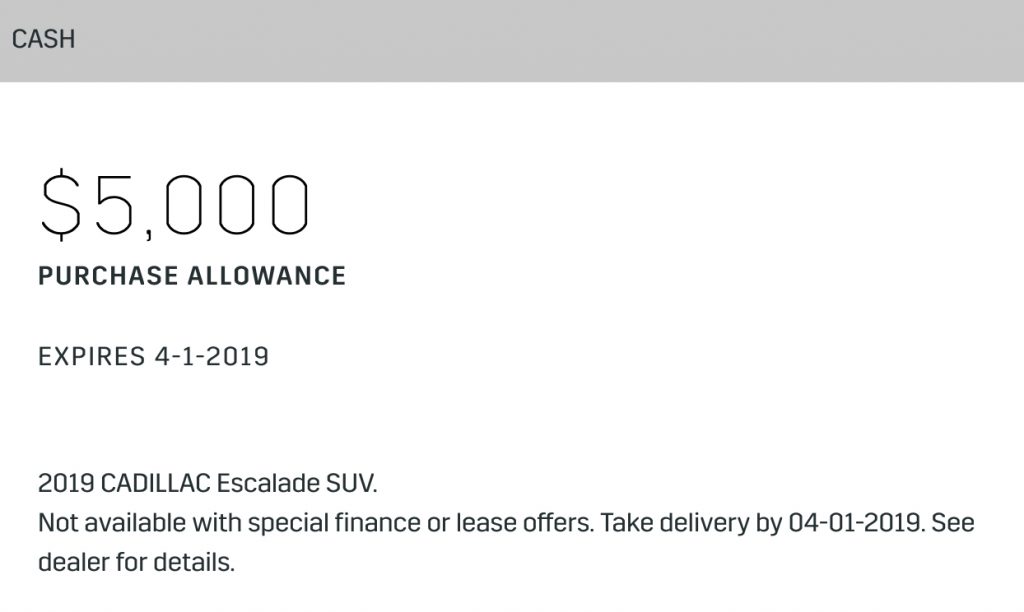Click the word ALLOWANCE in the heading
Viewport: 1024px width, 612px height.
pyautogui.click(x=266, y=276)
